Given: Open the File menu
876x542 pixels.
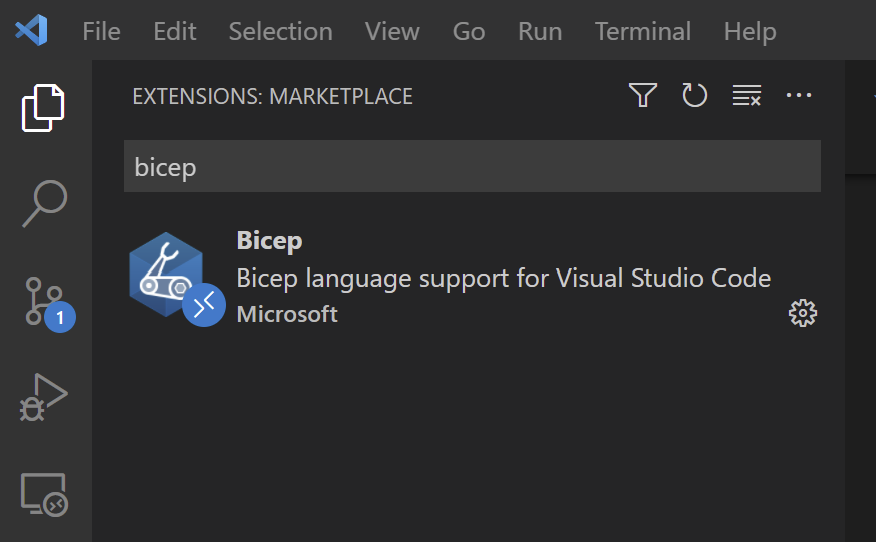Looking at the screenshot, I should [x=101, y=31].
